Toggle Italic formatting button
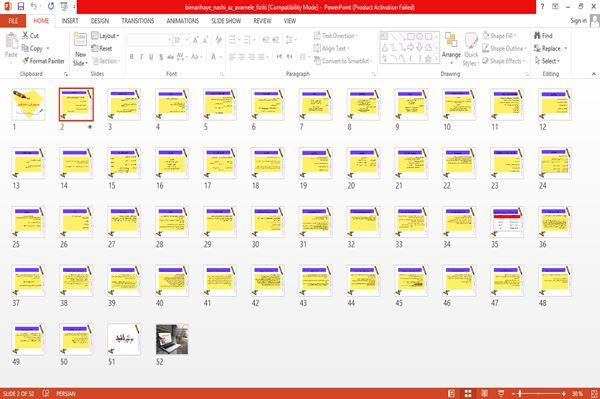 [x=141, y=57]
